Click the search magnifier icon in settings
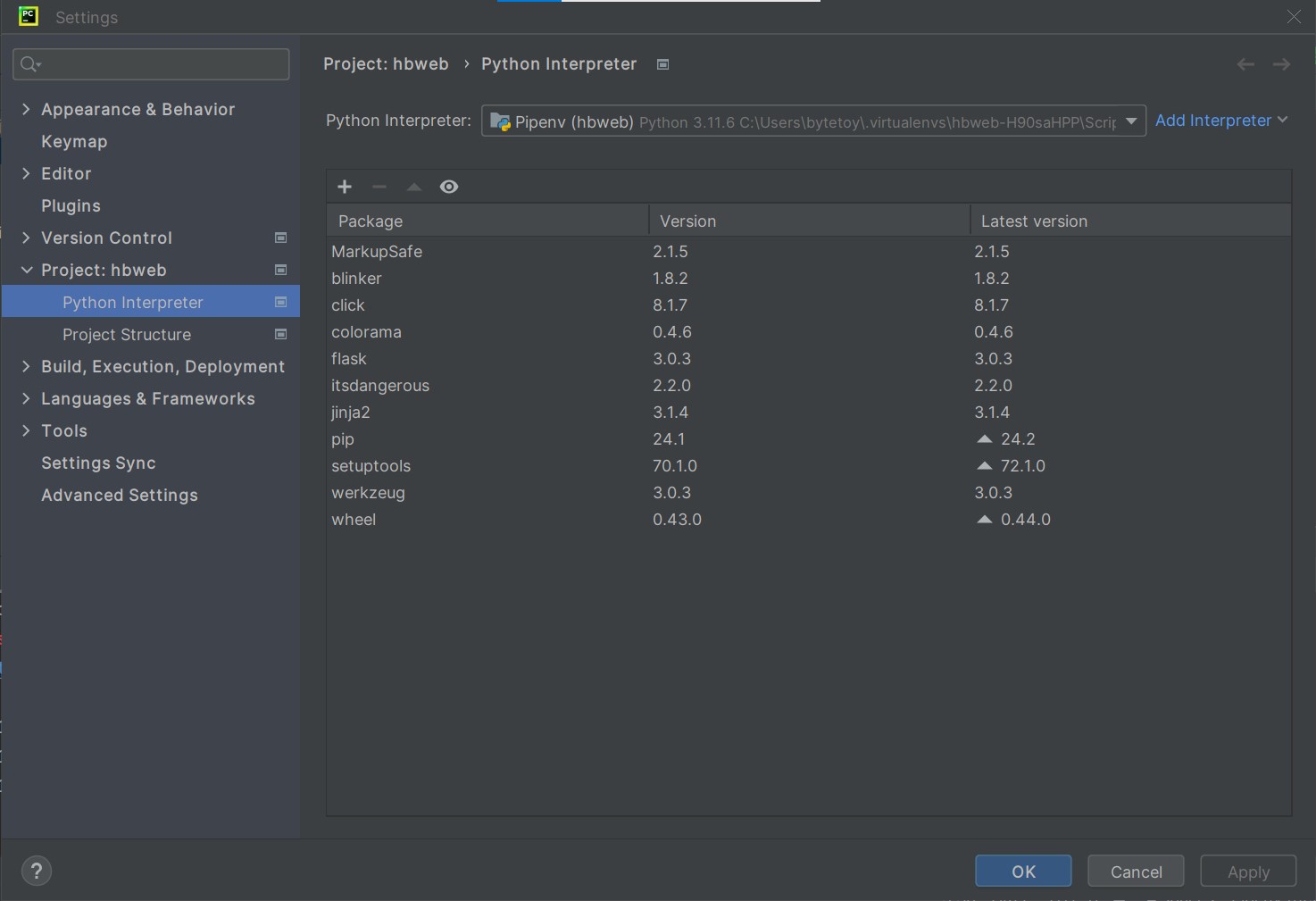The image size is (1316, 901). click(29, 64)
